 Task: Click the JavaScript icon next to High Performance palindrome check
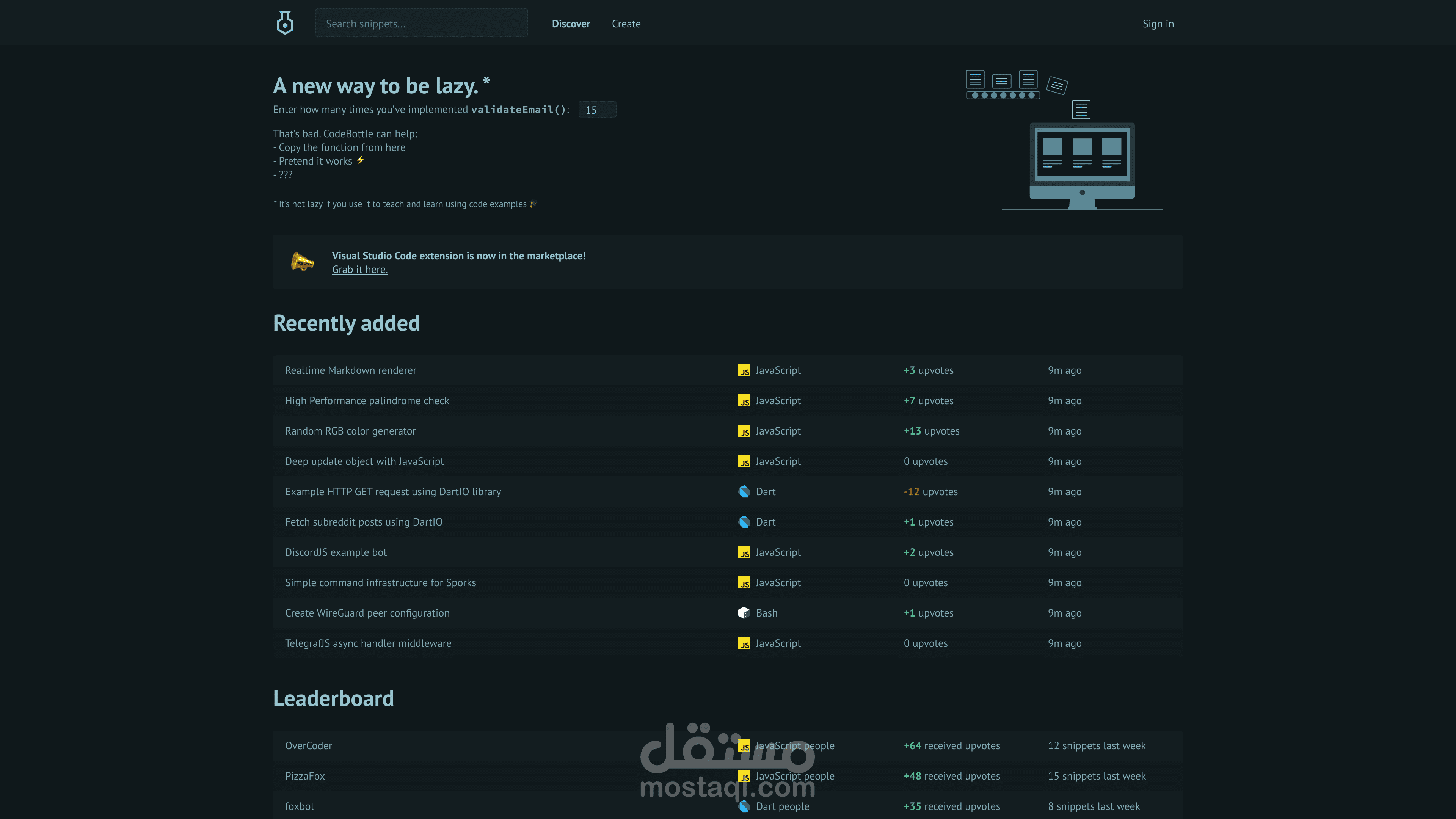[x=743, y=400]
